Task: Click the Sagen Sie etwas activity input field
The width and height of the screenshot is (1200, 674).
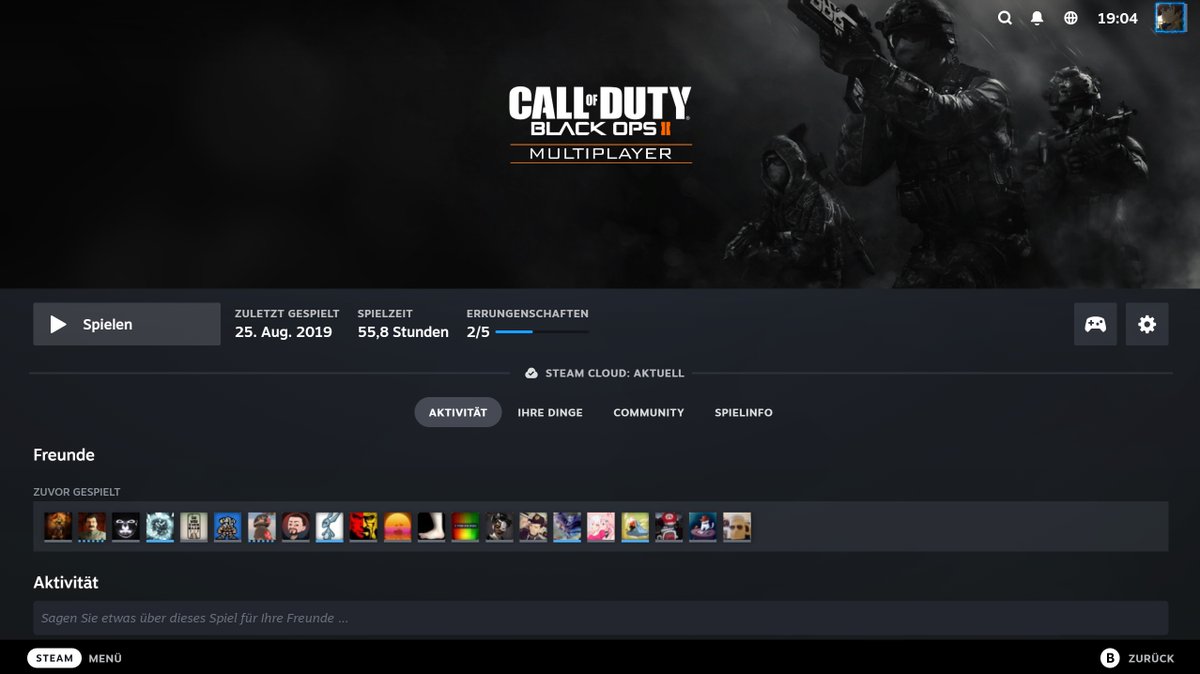Action: [600, 618]
